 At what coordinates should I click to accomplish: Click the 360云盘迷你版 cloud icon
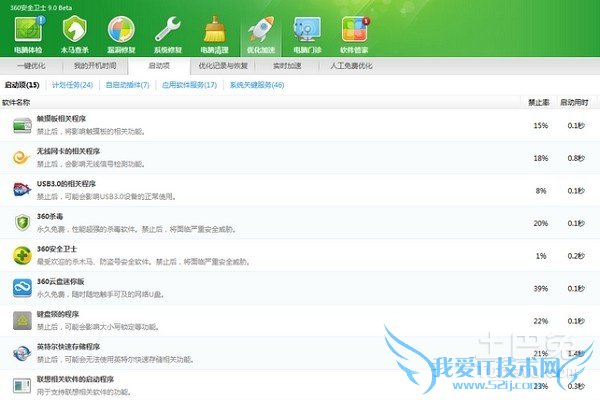[22, 288]
